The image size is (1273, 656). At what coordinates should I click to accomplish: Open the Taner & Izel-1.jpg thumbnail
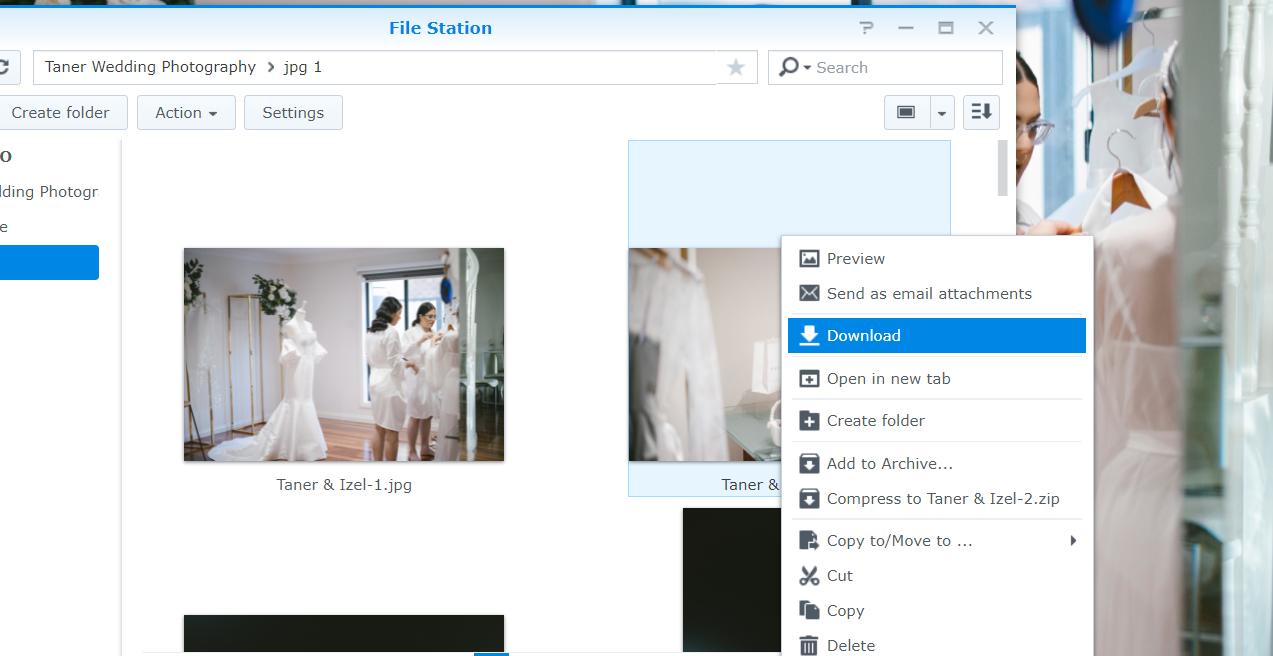[x=344, y=354]
